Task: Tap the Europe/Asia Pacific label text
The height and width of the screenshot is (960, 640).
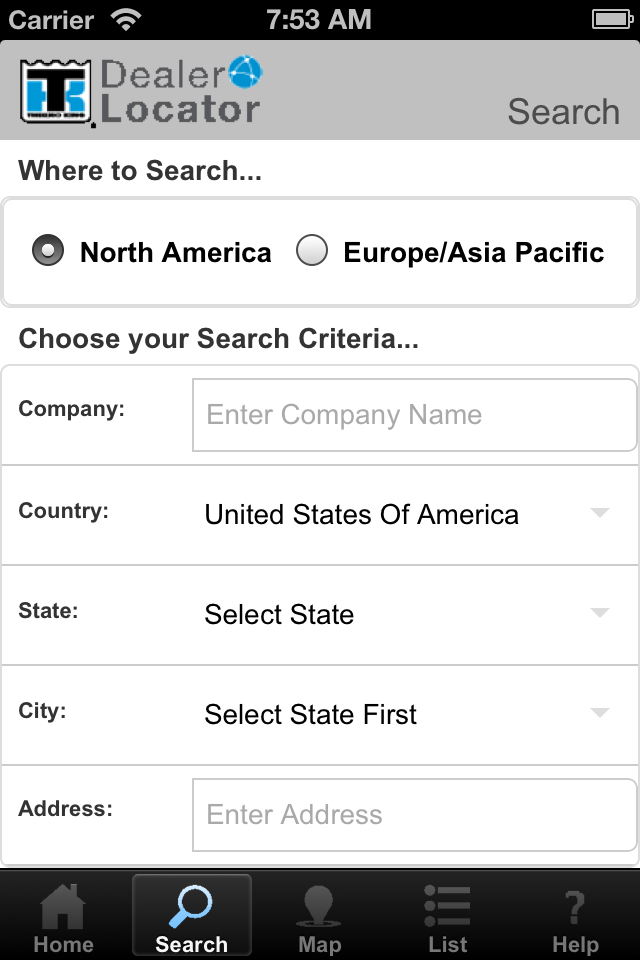Action: 473,252
